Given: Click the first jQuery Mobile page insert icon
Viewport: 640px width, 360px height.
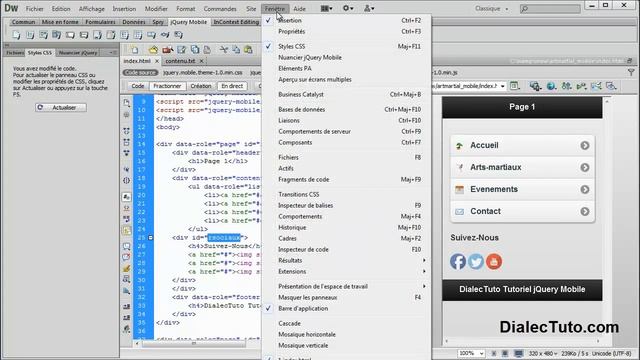Looking at the screenshot, I should [x=16, y=35].
